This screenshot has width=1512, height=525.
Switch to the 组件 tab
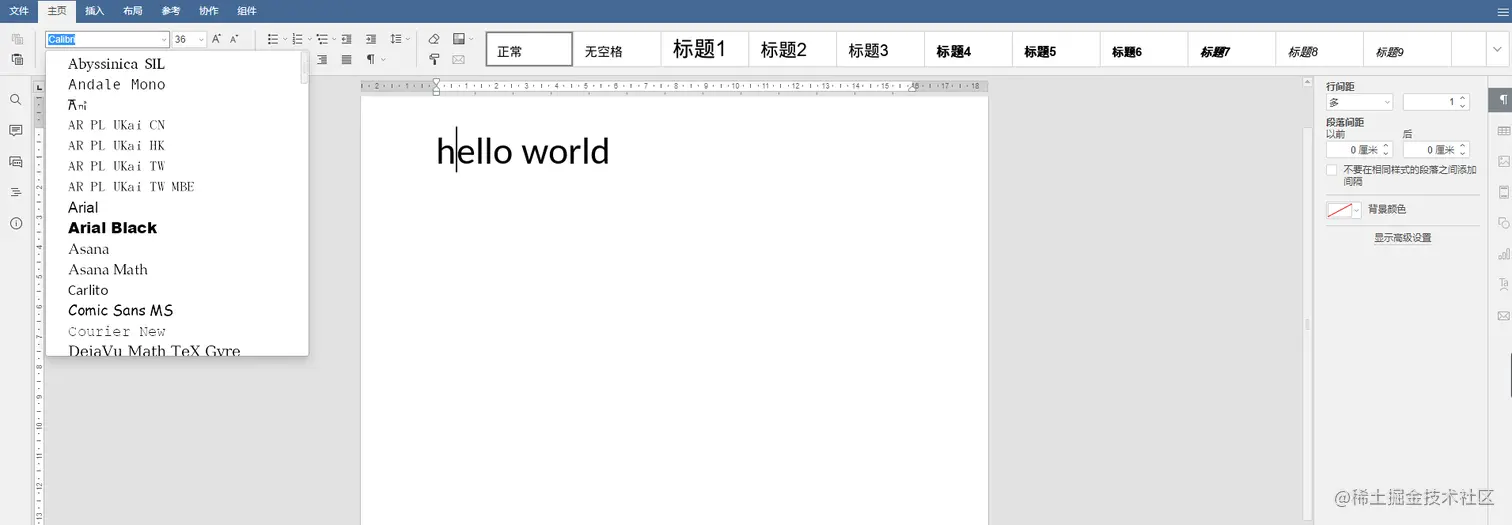point(246,11)
